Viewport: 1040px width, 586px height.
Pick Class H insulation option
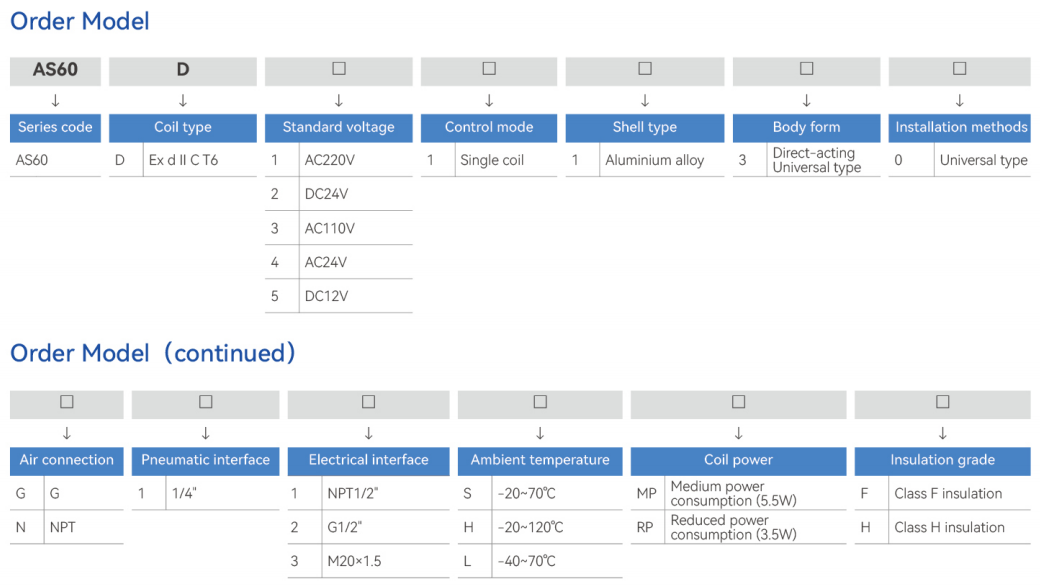pyautogui.click(x=942, y=528)
